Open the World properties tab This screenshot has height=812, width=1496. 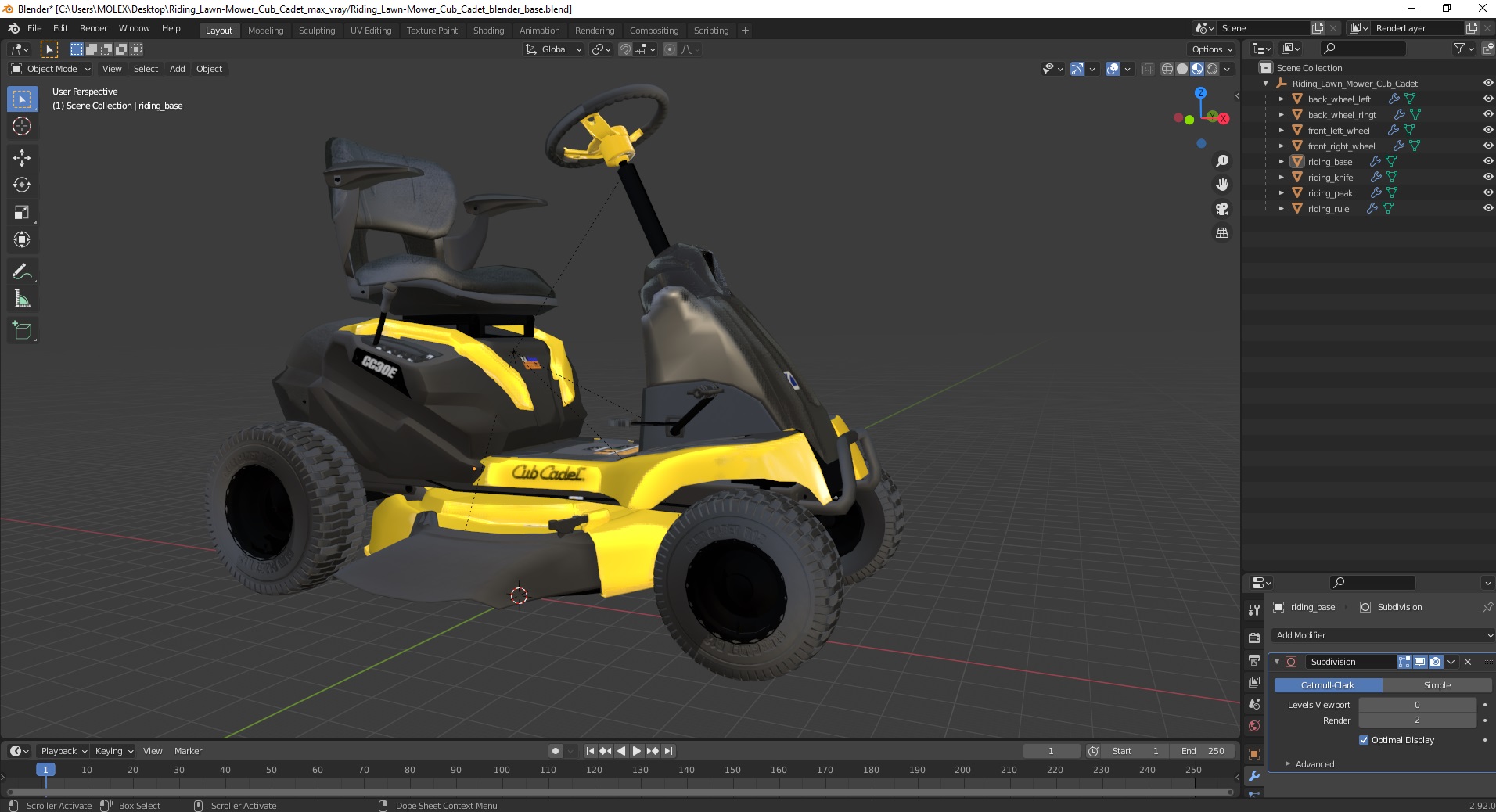tap(1254, 726)
